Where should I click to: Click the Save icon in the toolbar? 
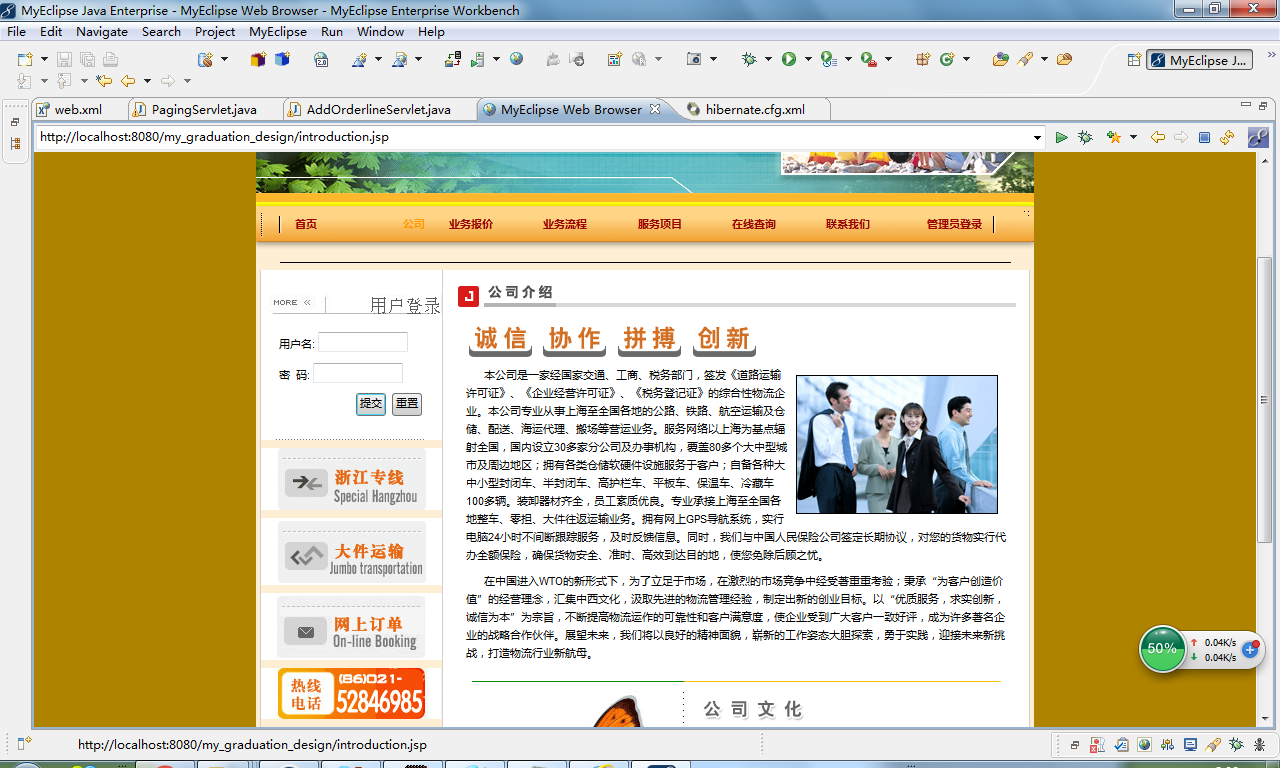64,60
